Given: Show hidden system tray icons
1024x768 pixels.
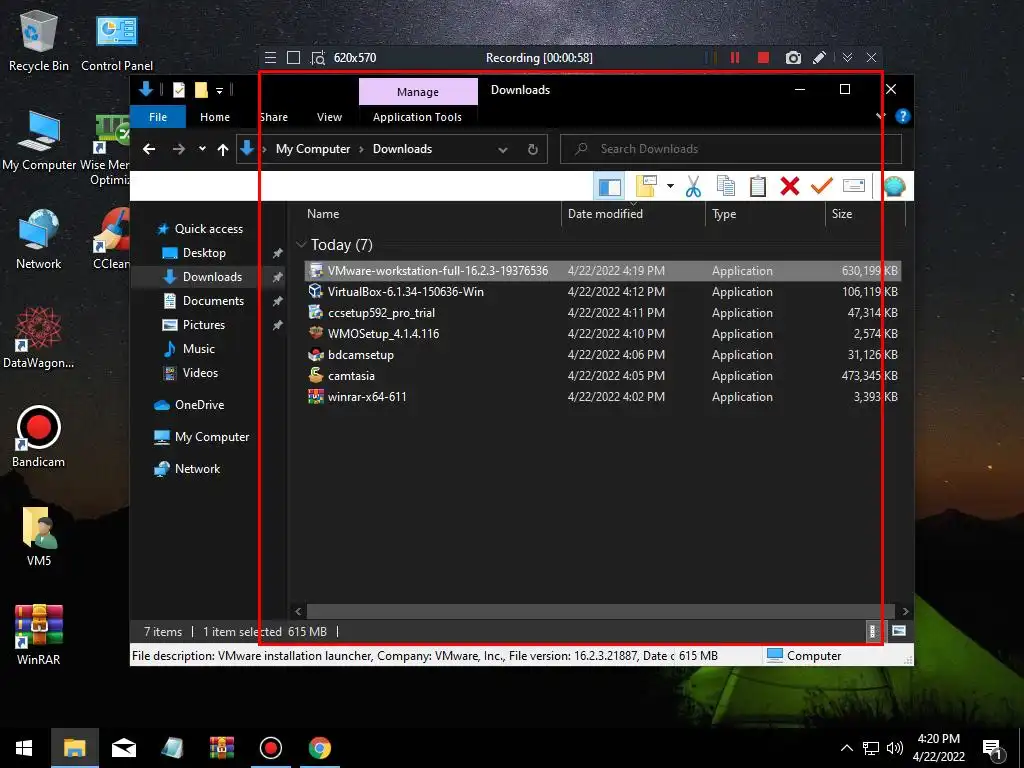Looking at the screenshot, I should [x=846, y=748].
